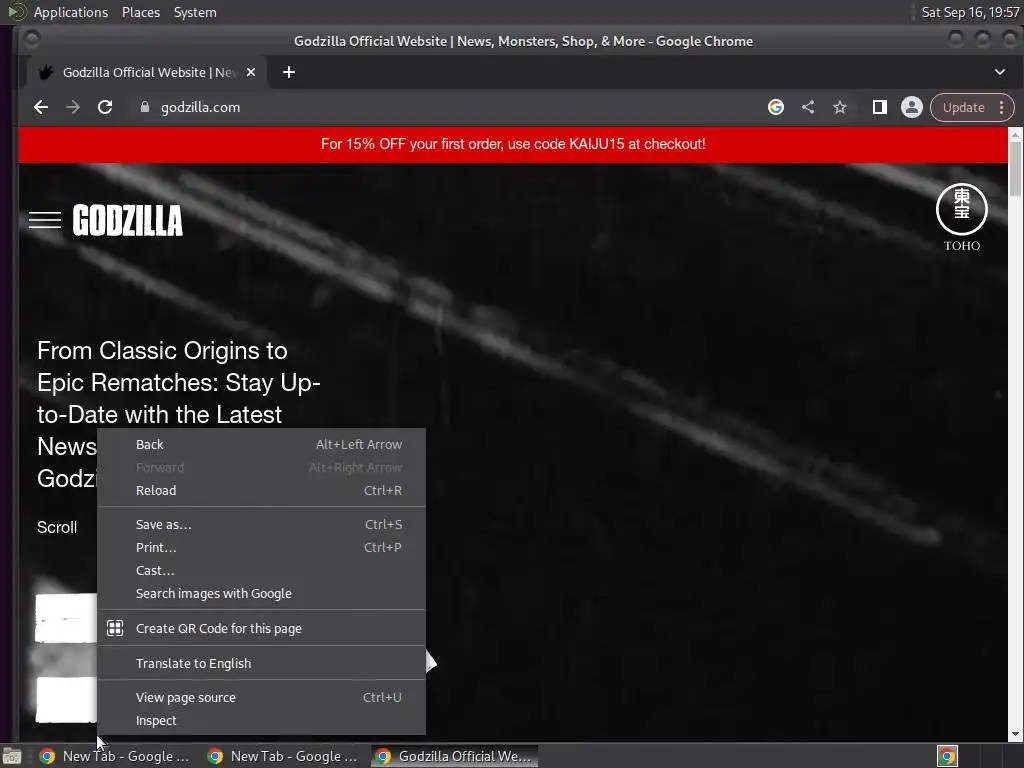The width and height of the screenshot is (1024, 768).
Task: Click the godzilla.com address bar
Action: (x=451, y=107)
